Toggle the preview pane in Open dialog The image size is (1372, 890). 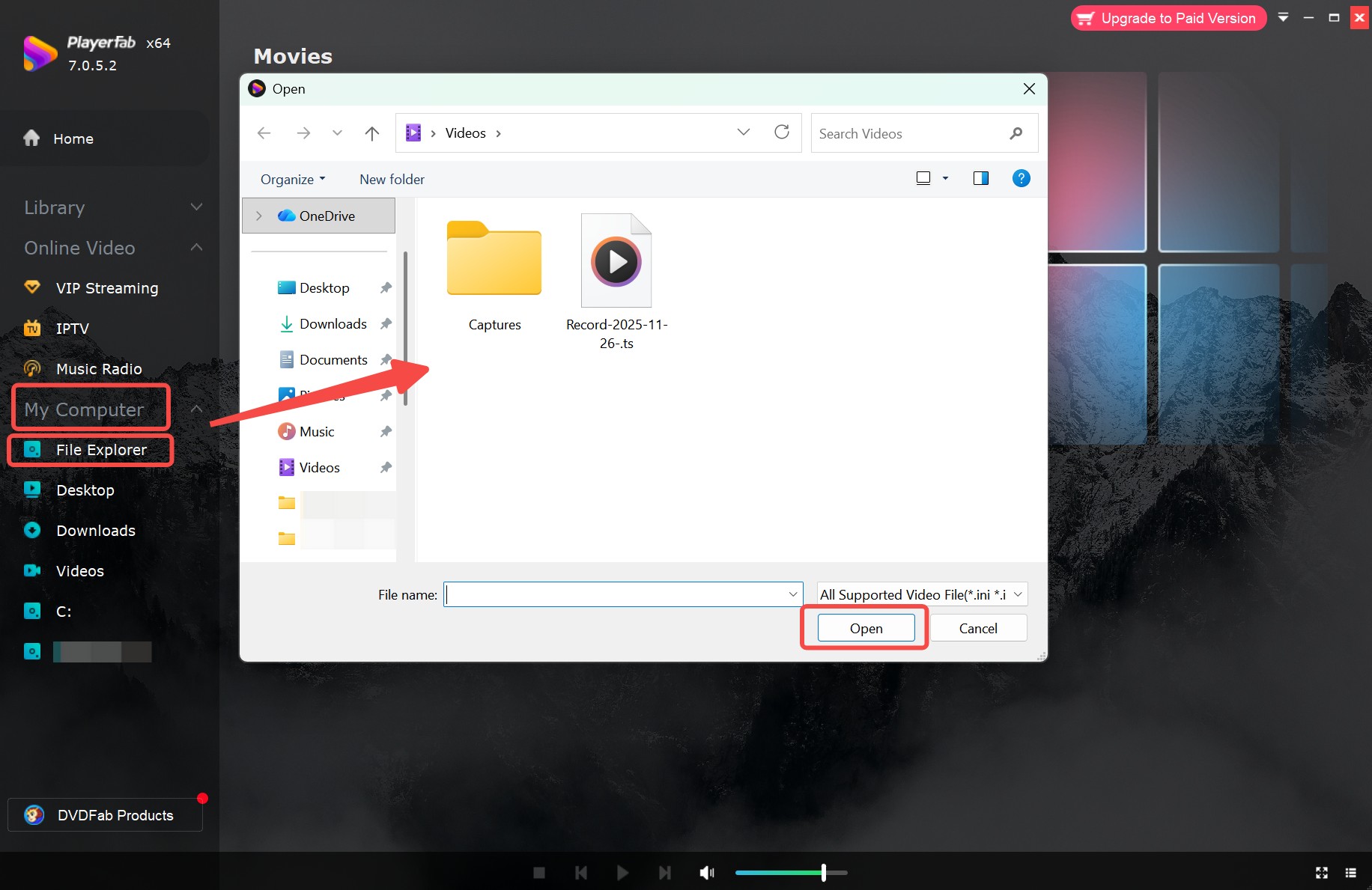pos(980,178)
